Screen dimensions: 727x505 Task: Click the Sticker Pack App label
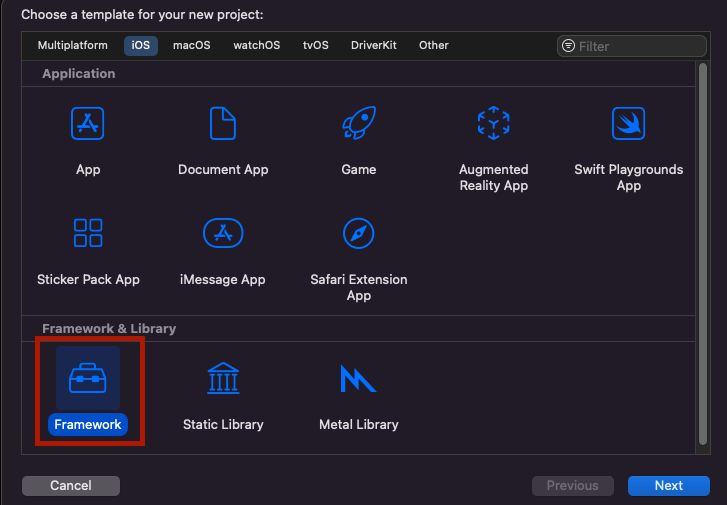pos(88,279)
